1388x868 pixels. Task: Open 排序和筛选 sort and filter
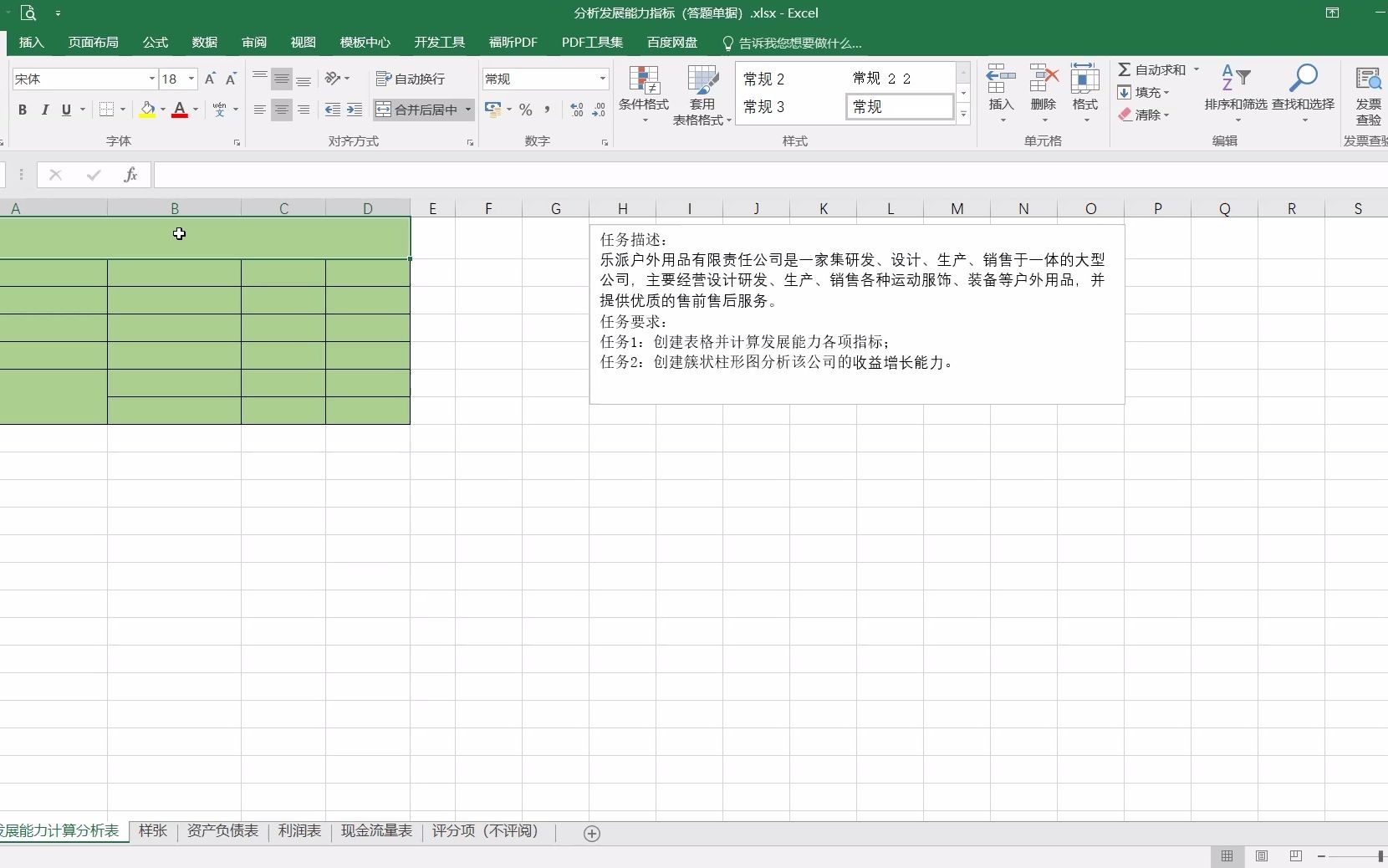click(1236, 94)
